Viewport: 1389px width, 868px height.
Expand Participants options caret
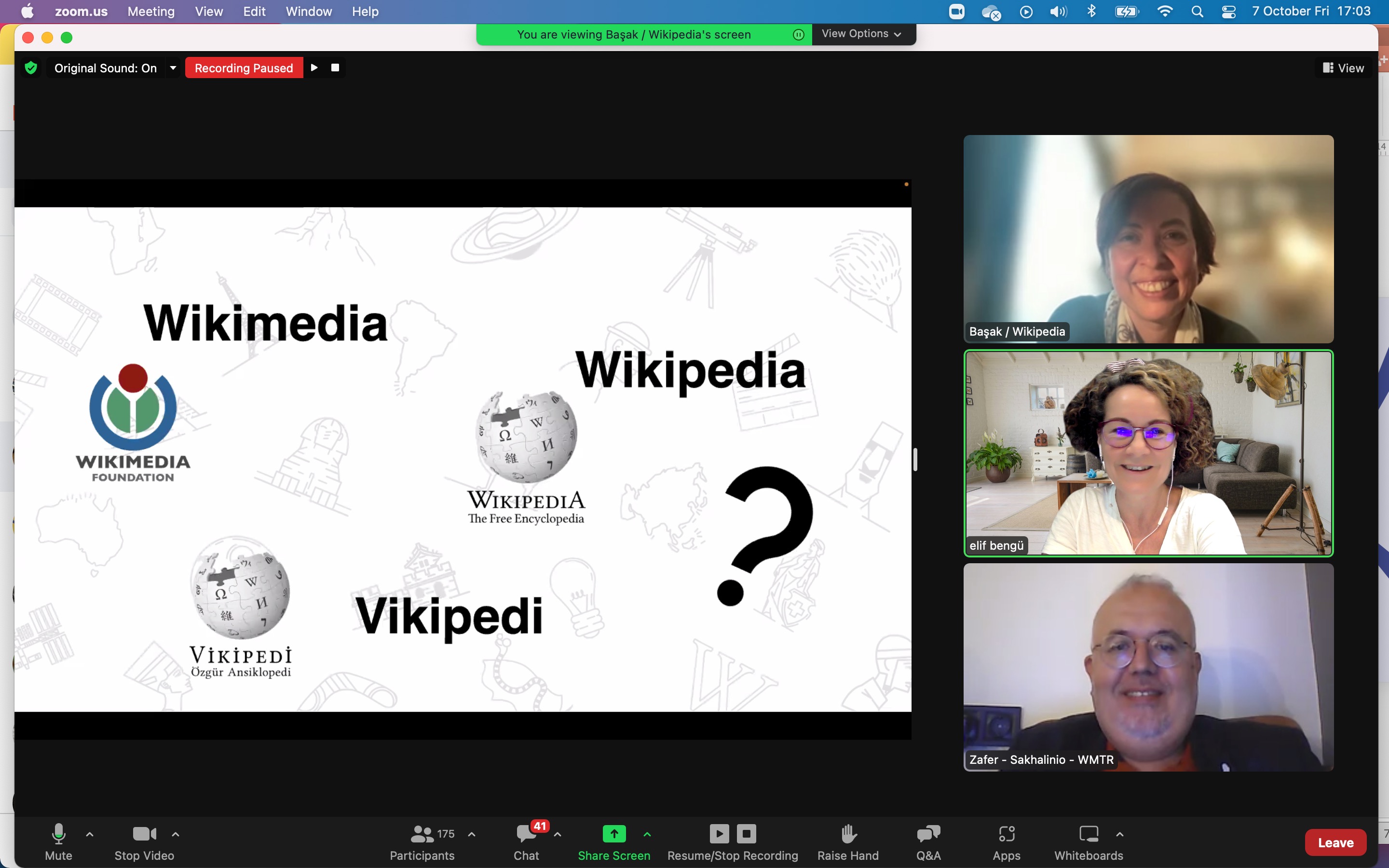472,834
